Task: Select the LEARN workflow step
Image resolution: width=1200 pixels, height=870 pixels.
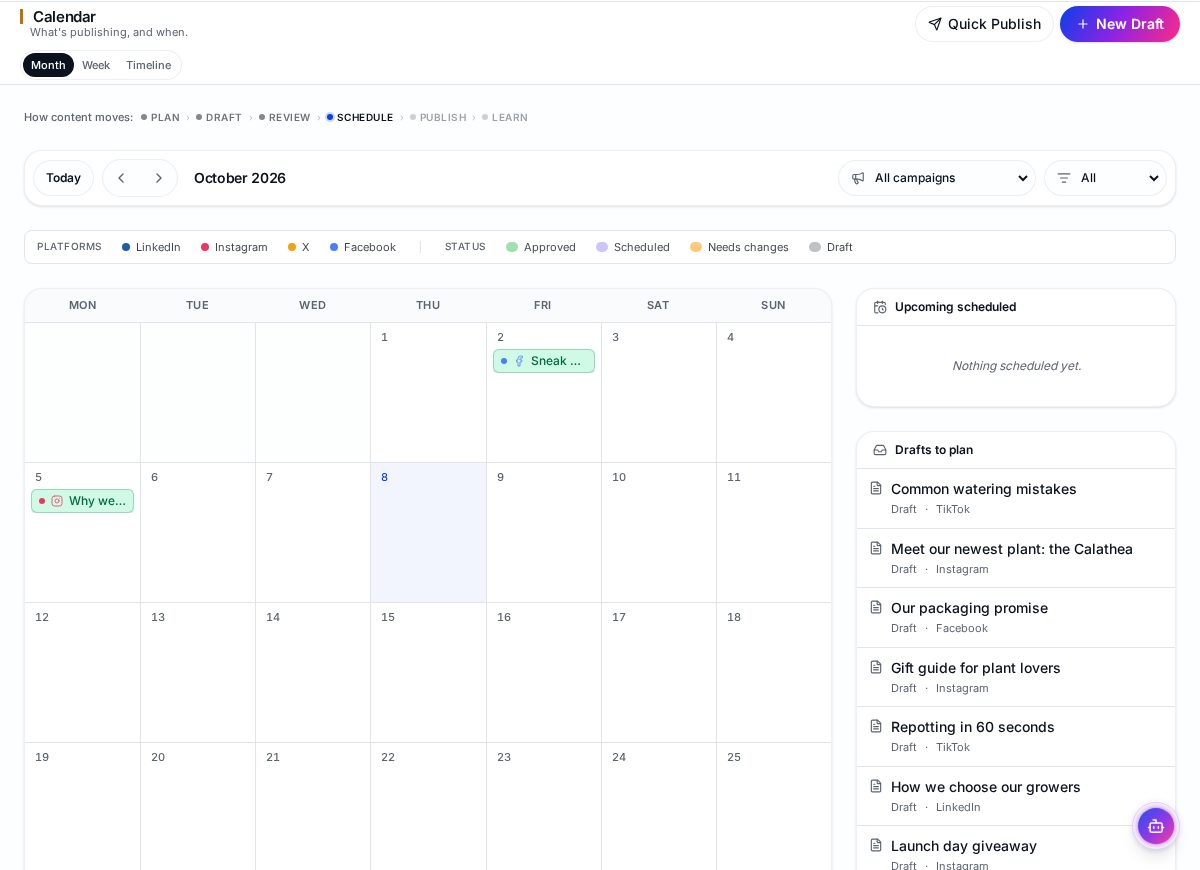Action: point(505,117)
